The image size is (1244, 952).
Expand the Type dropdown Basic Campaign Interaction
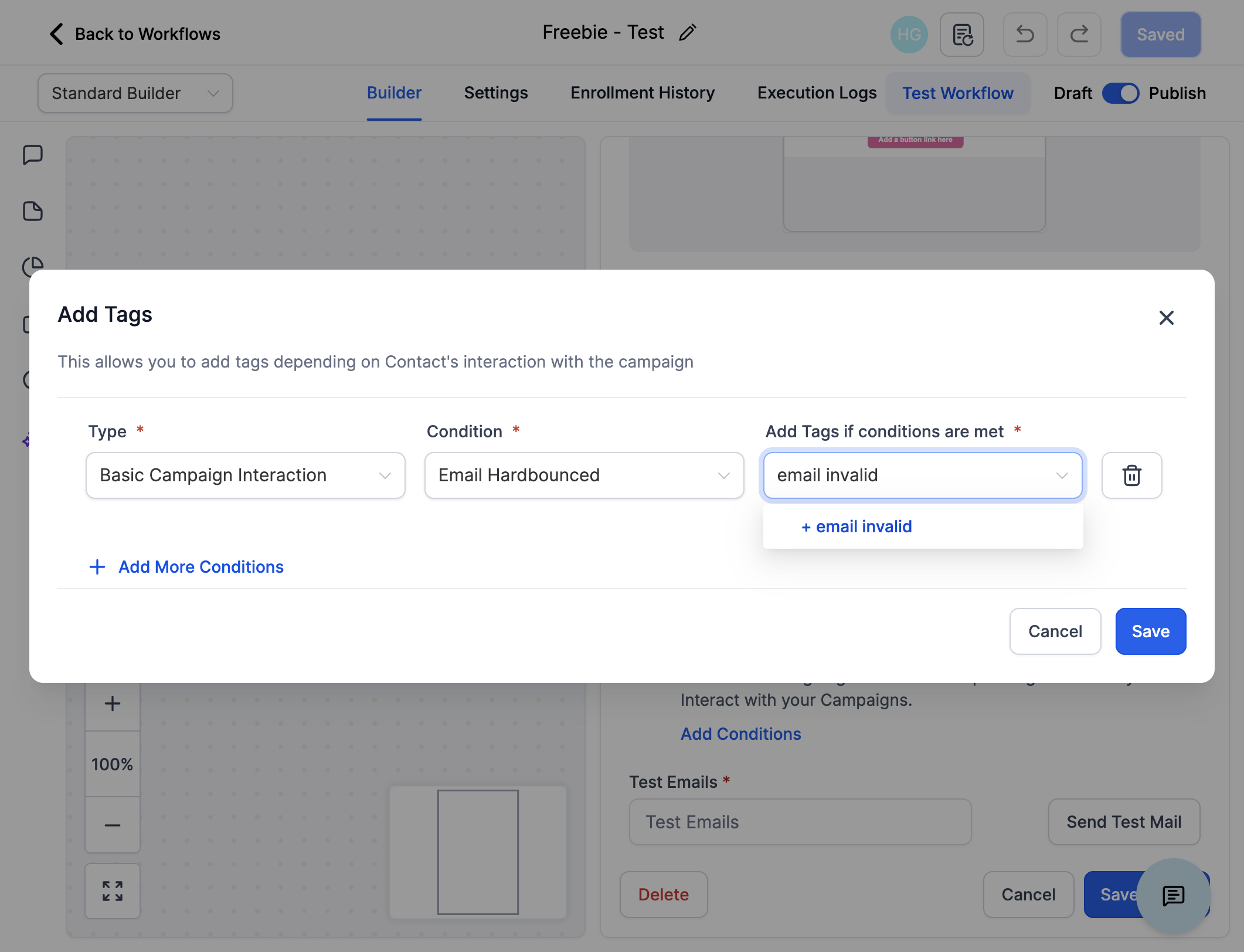(x=246, y=475)
